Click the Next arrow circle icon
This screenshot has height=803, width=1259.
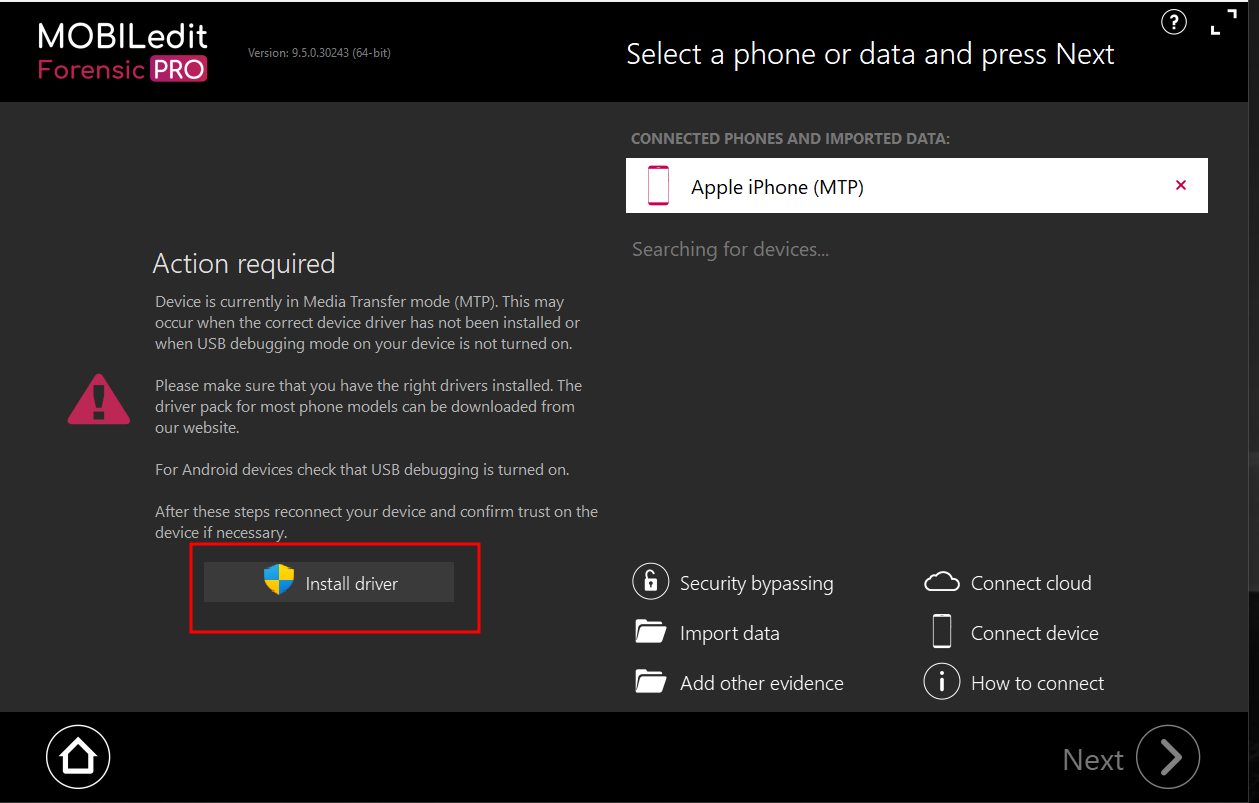[1168, 757]
